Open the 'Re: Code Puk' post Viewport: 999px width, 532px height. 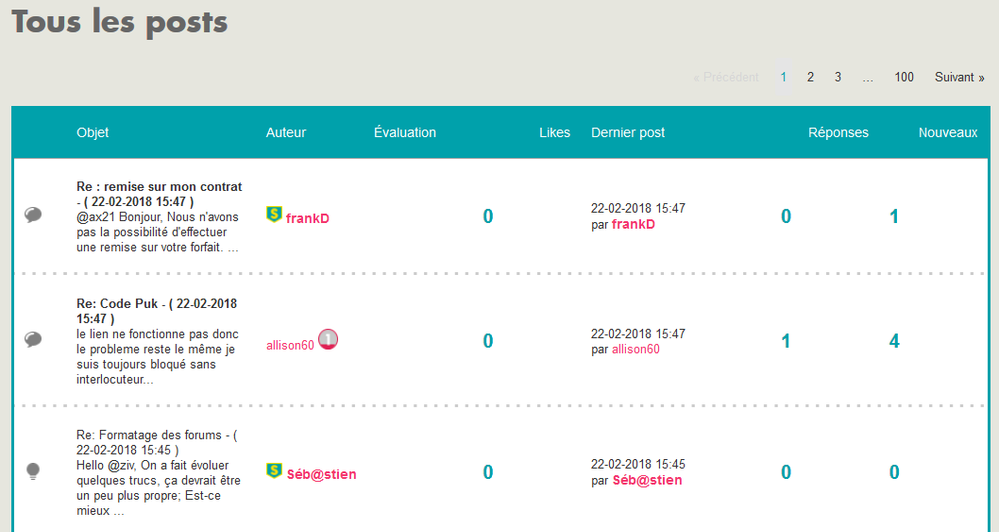(x=156, y=304)
